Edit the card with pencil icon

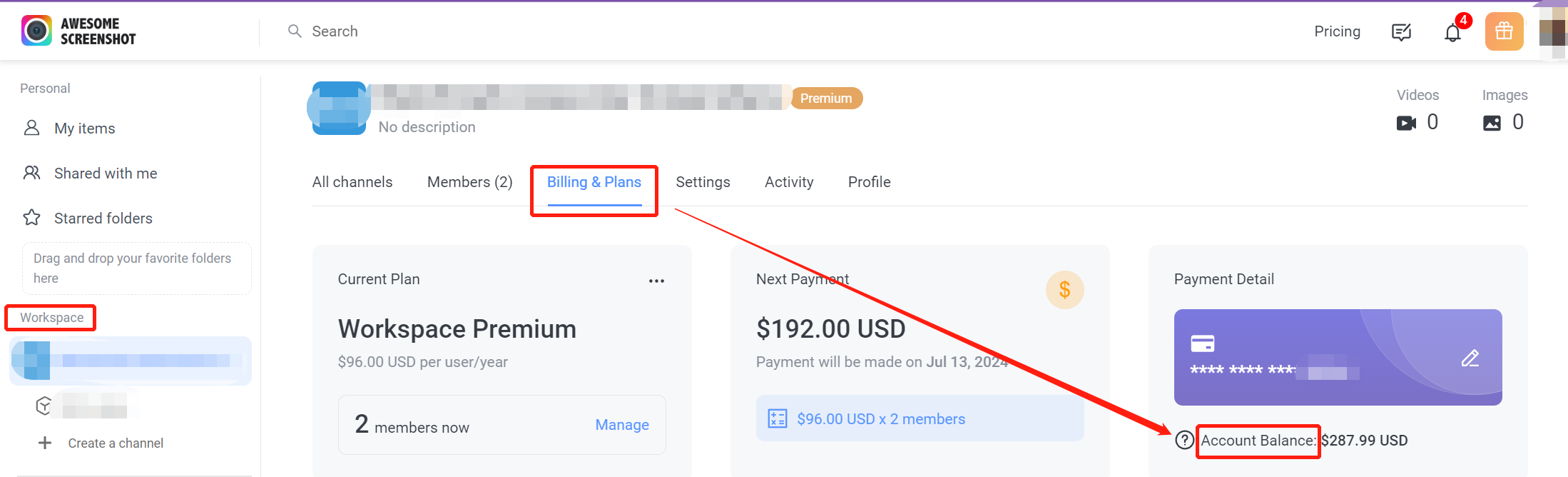[1470, 358]
